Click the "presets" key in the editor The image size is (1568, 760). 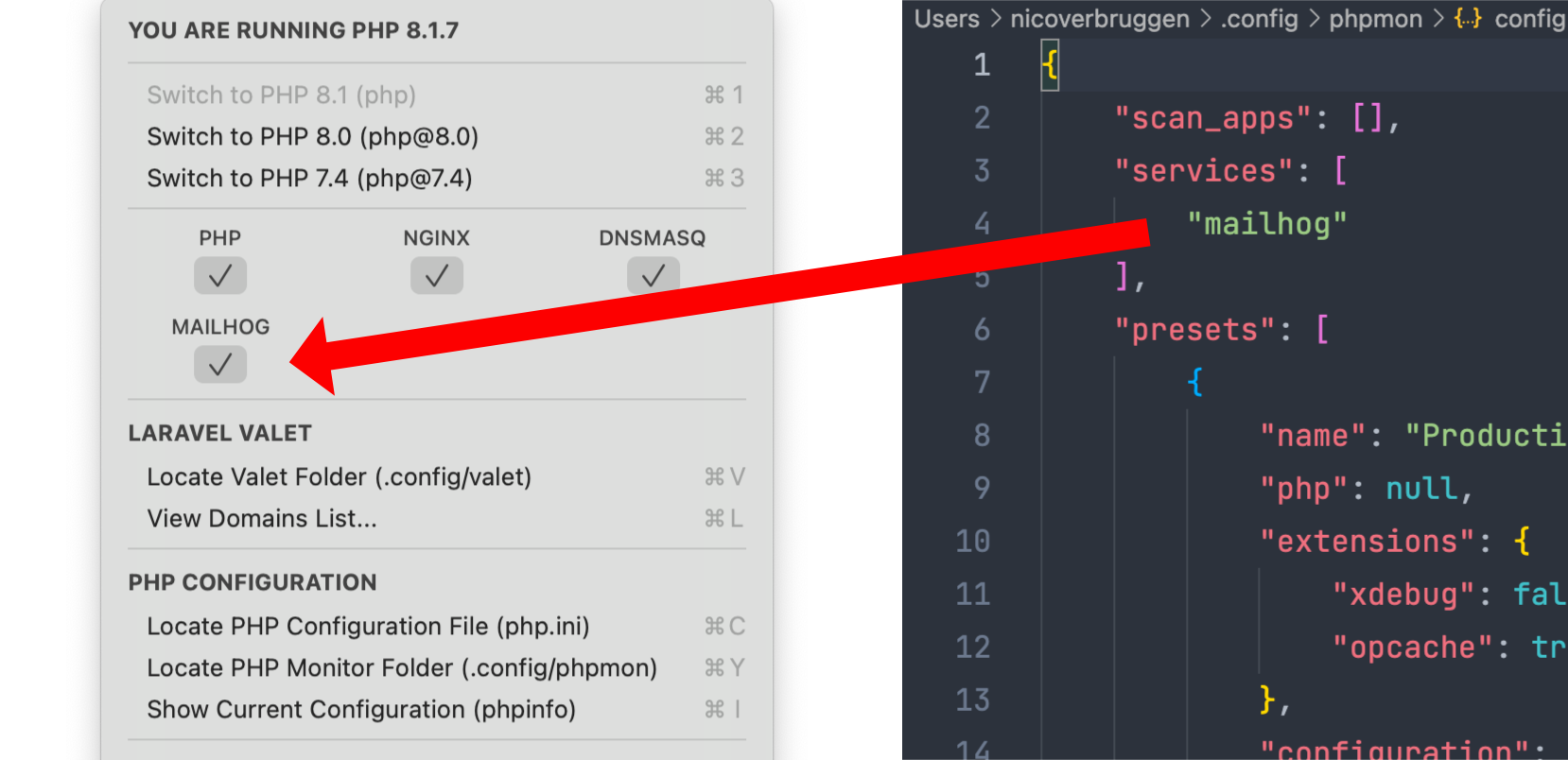point(1194,331)
